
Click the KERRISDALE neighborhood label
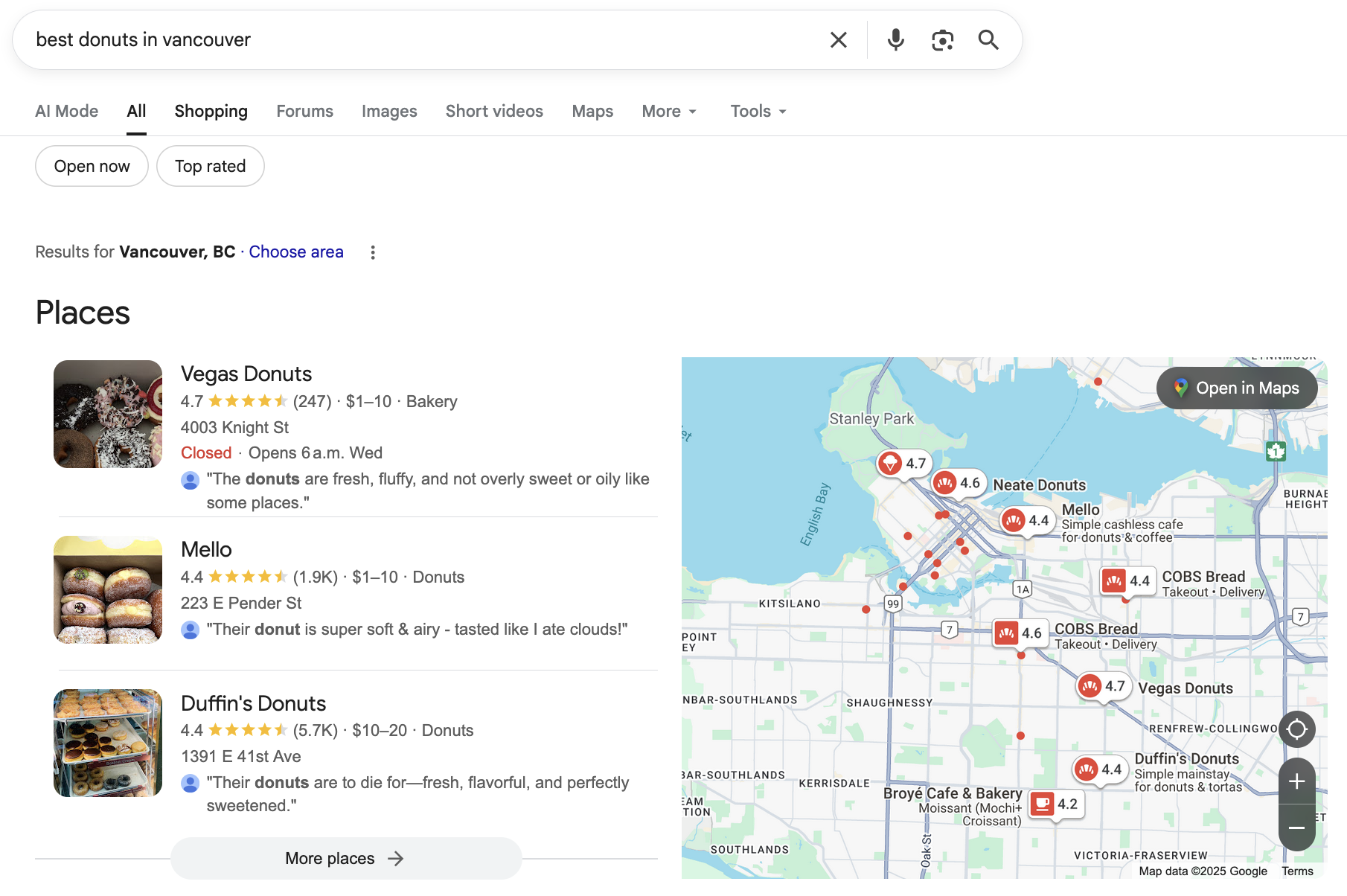coord(834,783)
